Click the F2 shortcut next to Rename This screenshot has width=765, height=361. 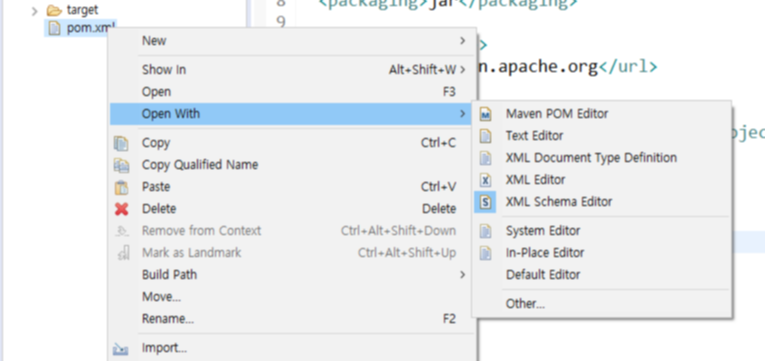tap(449, 319)
